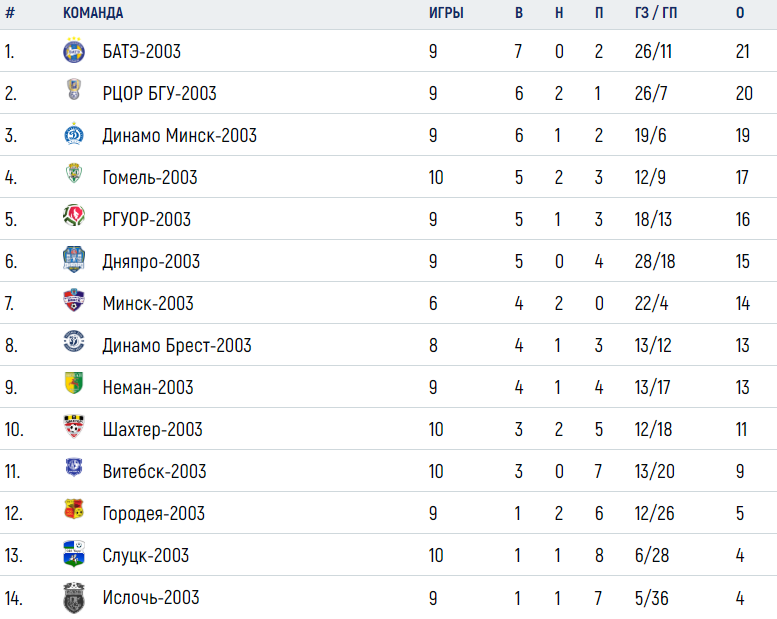
Task: Click the О points column header
Action: (740, 13)
